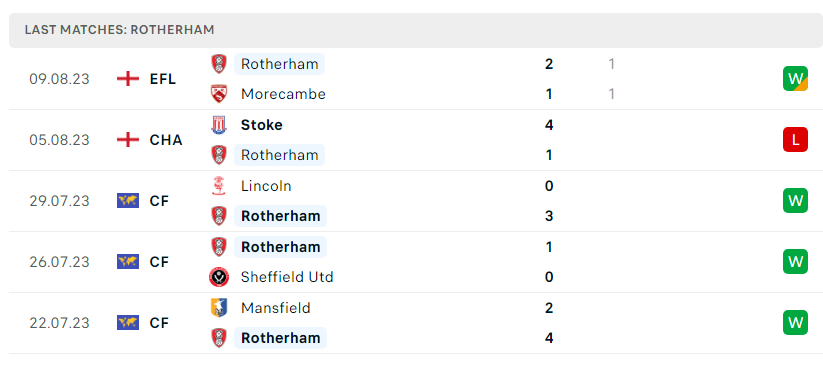Image resolution: width=823 pixels, height=372 pixels.
Task: Click the England flag beside CHA
Action: pos(128,140)
